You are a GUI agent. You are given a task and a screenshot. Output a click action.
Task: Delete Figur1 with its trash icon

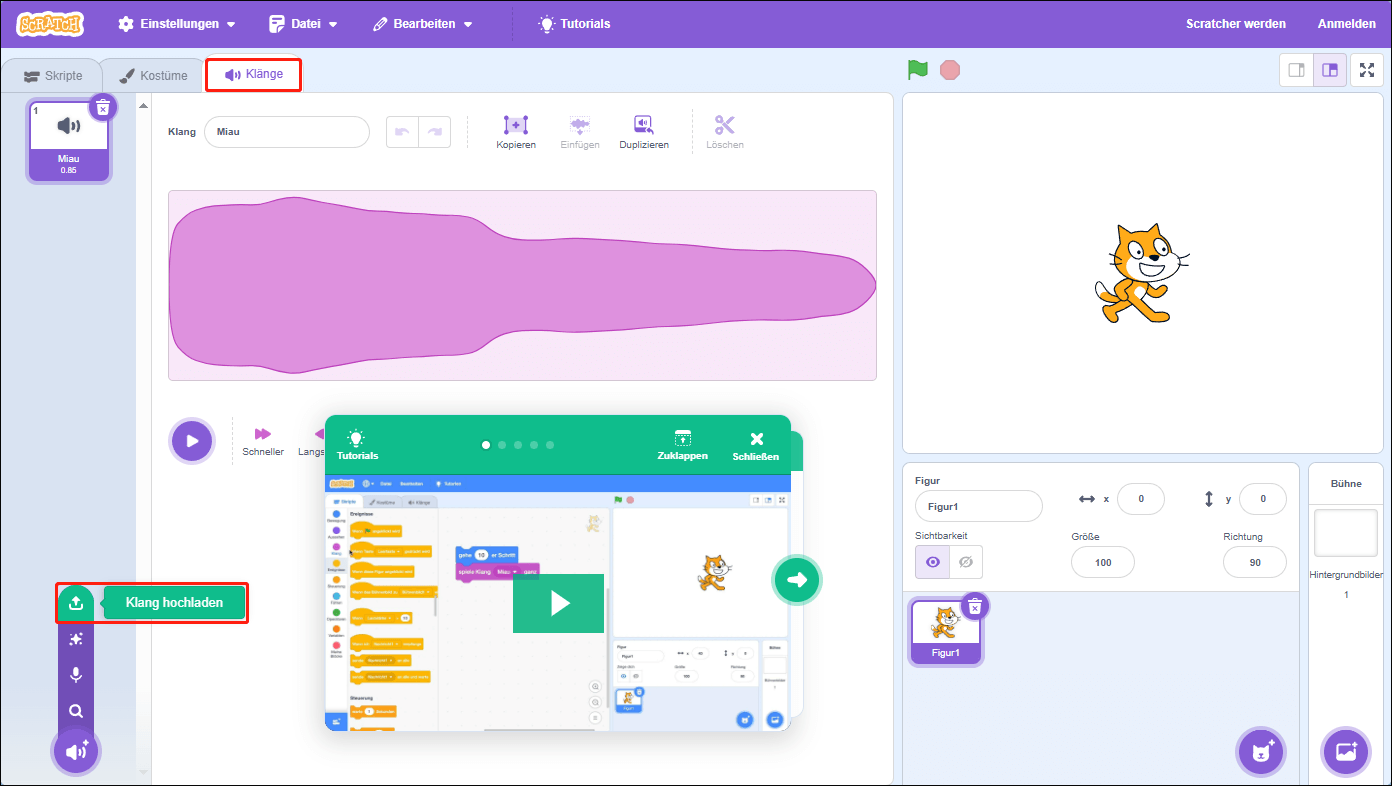pyautogui.click(x=975, y=606)
